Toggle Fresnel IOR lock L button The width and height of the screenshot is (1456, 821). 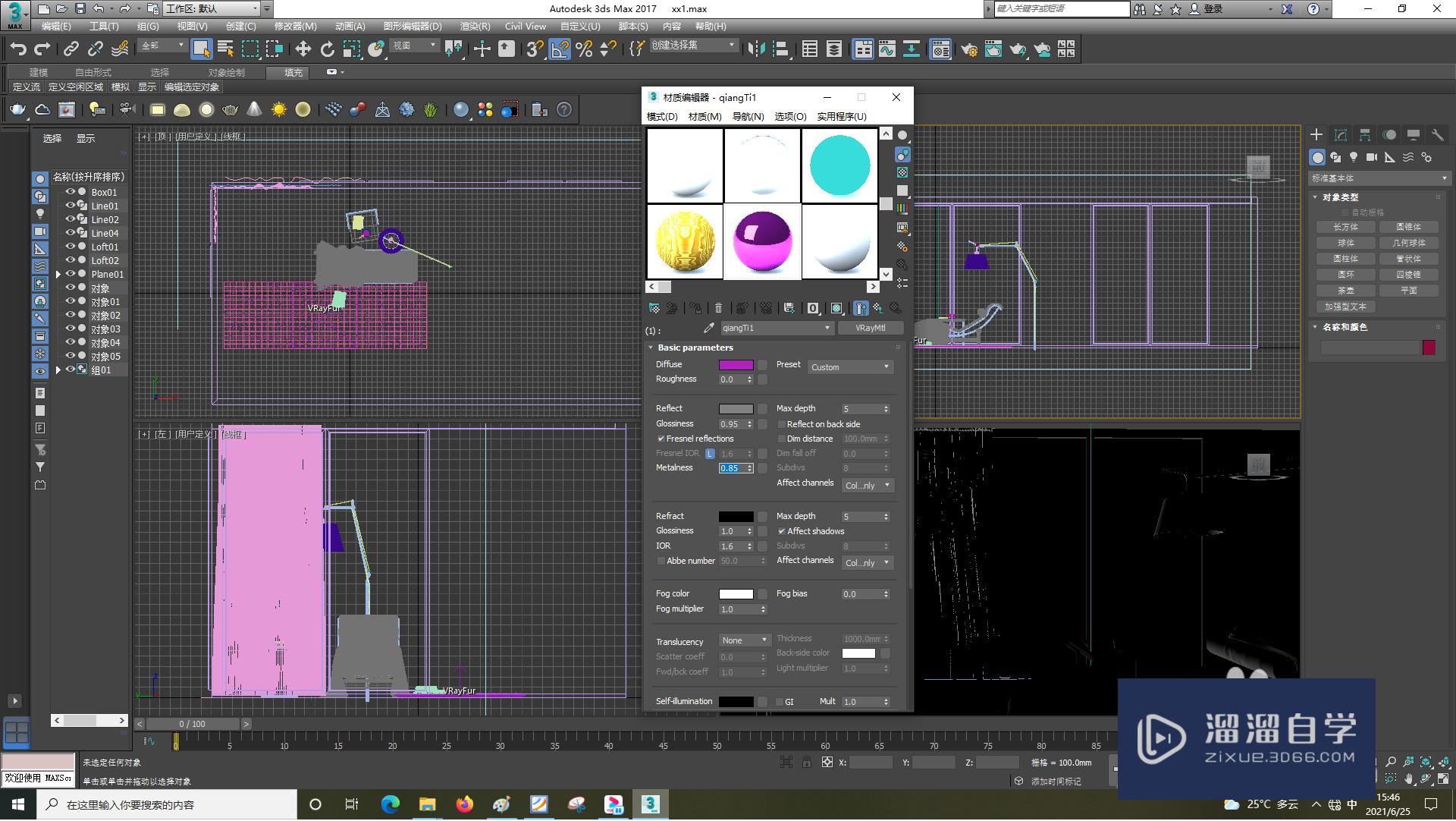[x=710, y=454]
